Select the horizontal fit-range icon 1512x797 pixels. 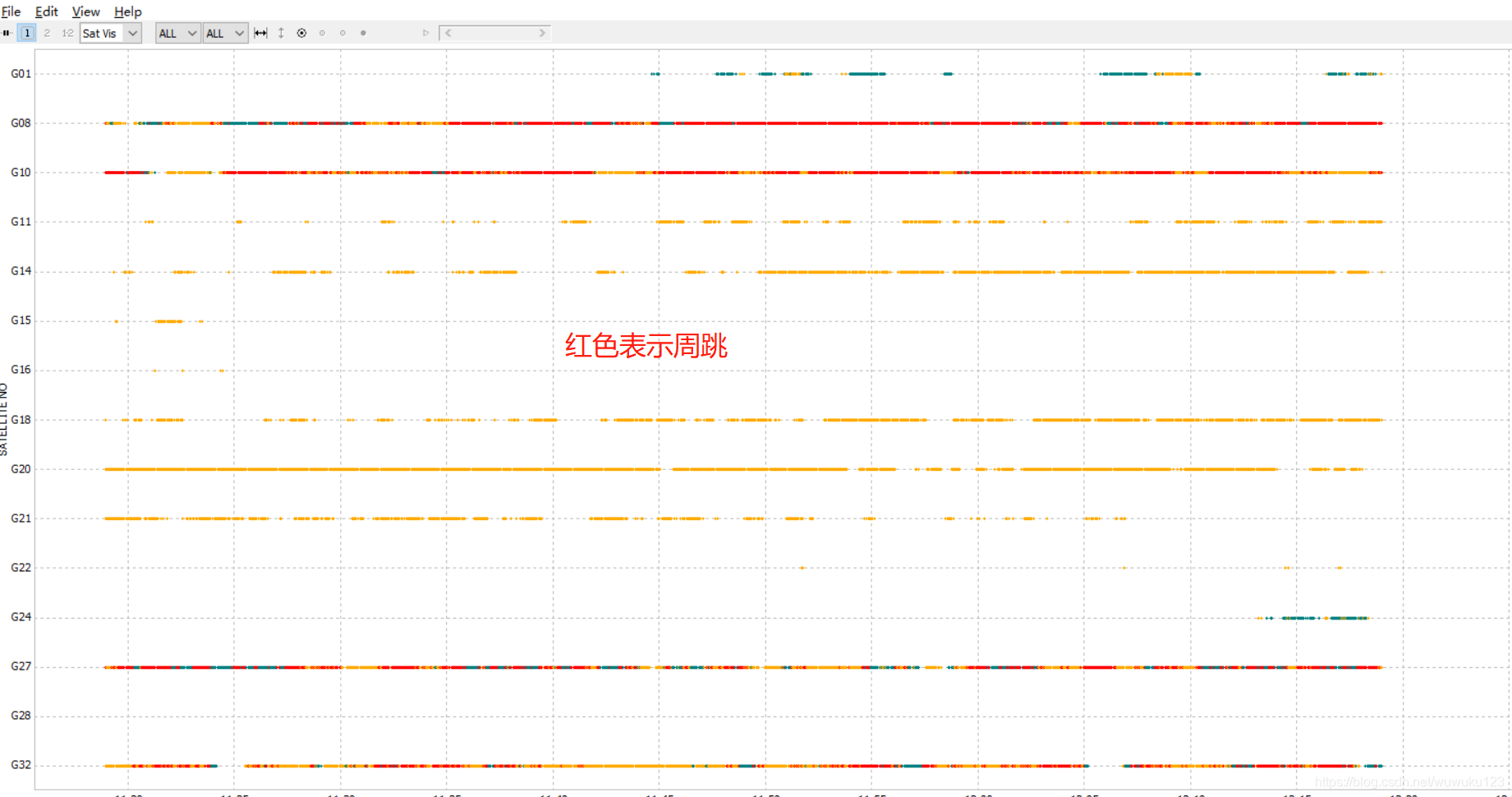260,33
